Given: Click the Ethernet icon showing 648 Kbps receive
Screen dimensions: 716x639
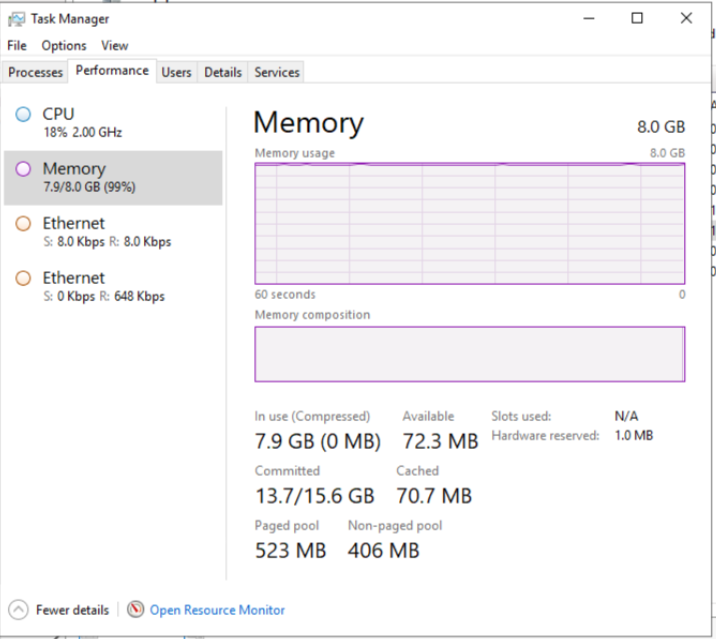Looking at the screenshot, I should tap(23, 278).
